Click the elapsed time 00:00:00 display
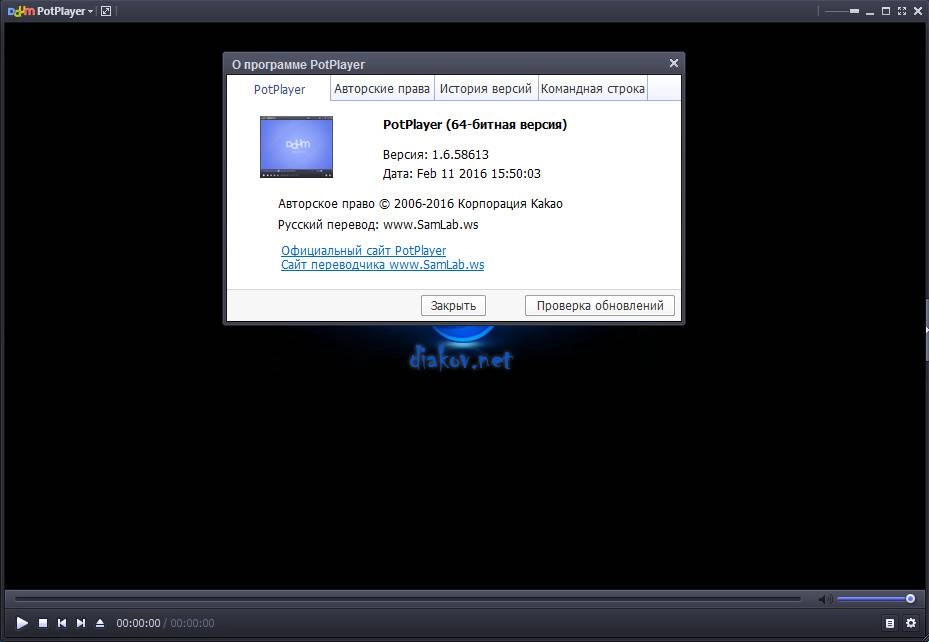 (138, 623)
